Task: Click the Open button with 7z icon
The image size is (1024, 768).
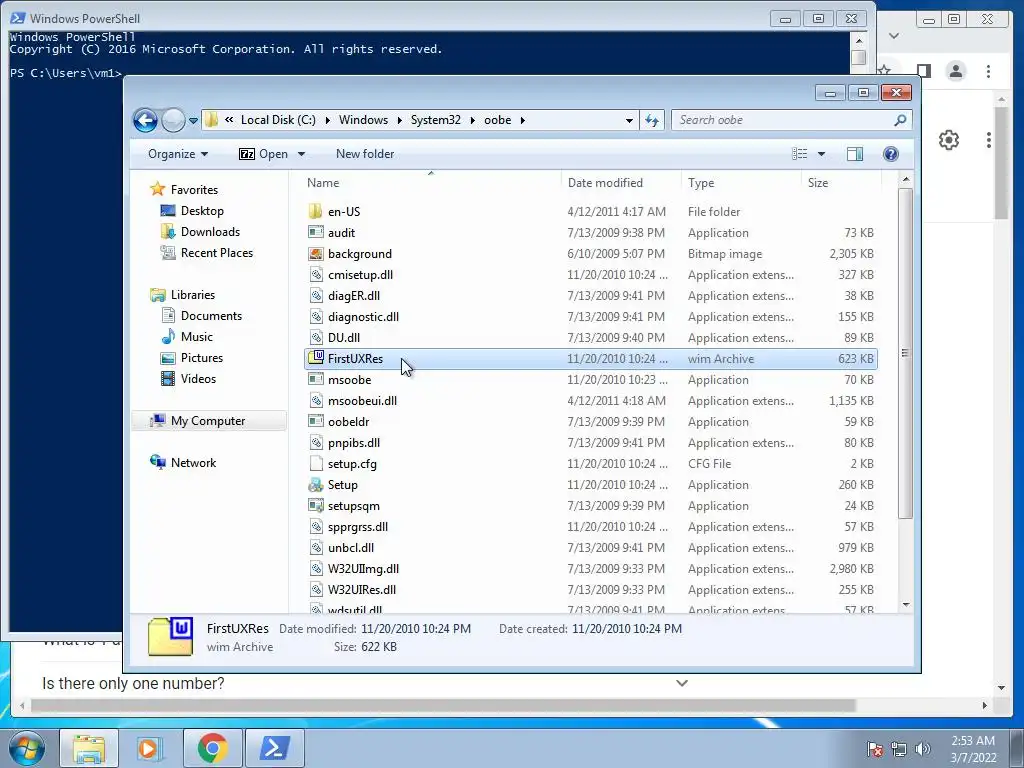Action: point(263,154)
